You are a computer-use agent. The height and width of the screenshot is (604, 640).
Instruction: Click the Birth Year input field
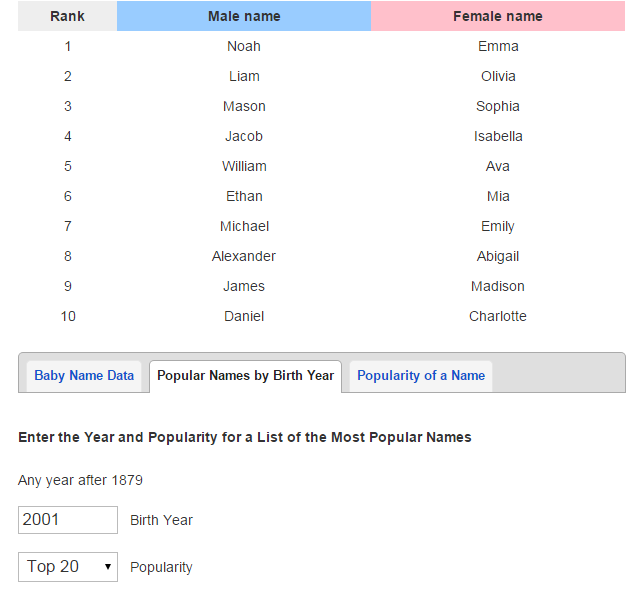[68, 520]
